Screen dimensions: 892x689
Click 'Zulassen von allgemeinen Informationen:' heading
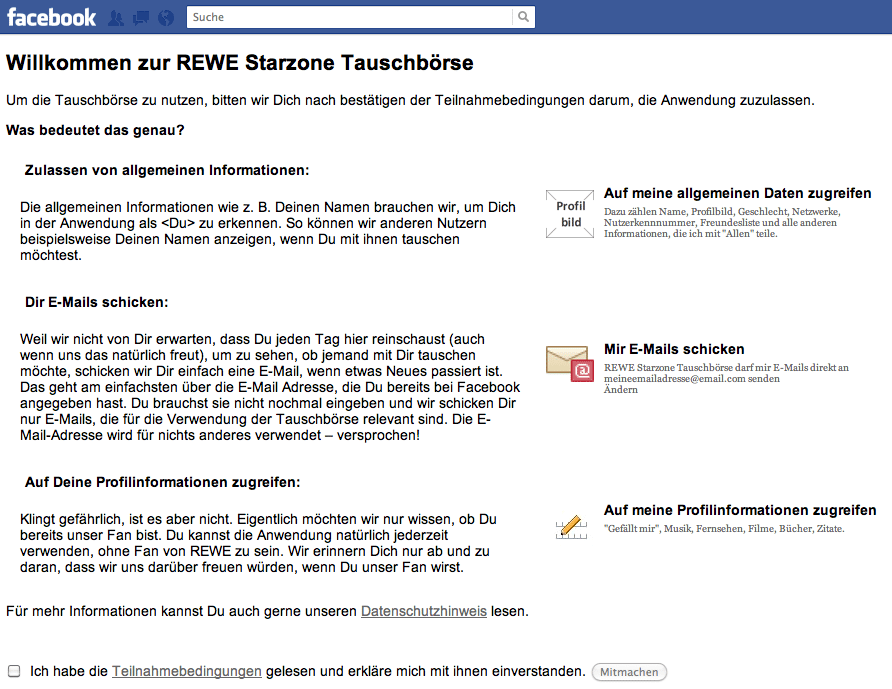(x=167, y=170)
